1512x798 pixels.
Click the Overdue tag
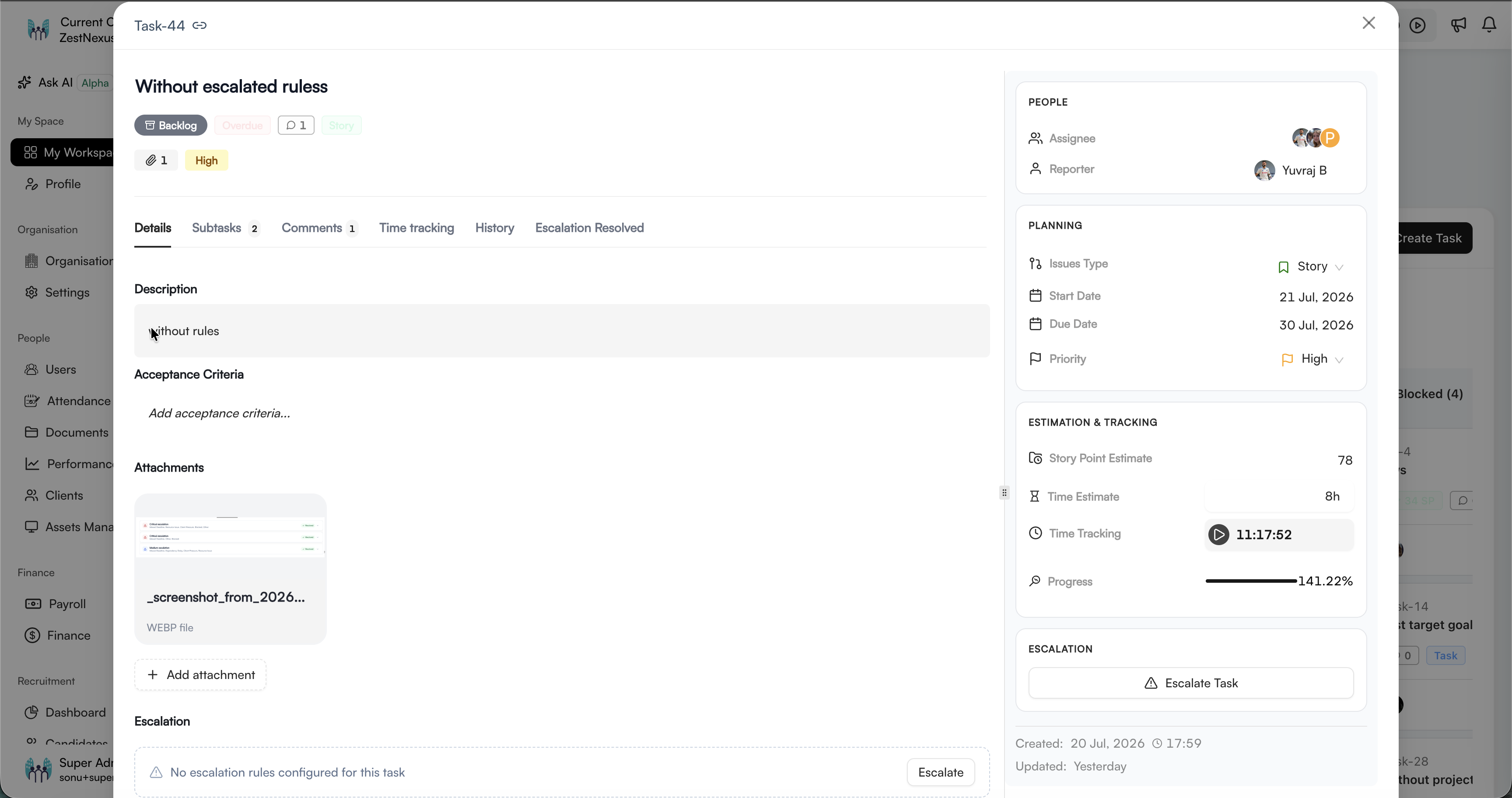(x=242, y=125)
